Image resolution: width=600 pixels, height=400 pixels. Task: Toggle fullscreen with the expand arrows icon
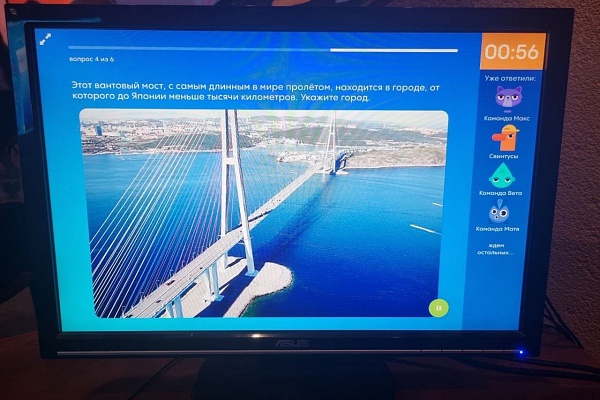point(46,39)
